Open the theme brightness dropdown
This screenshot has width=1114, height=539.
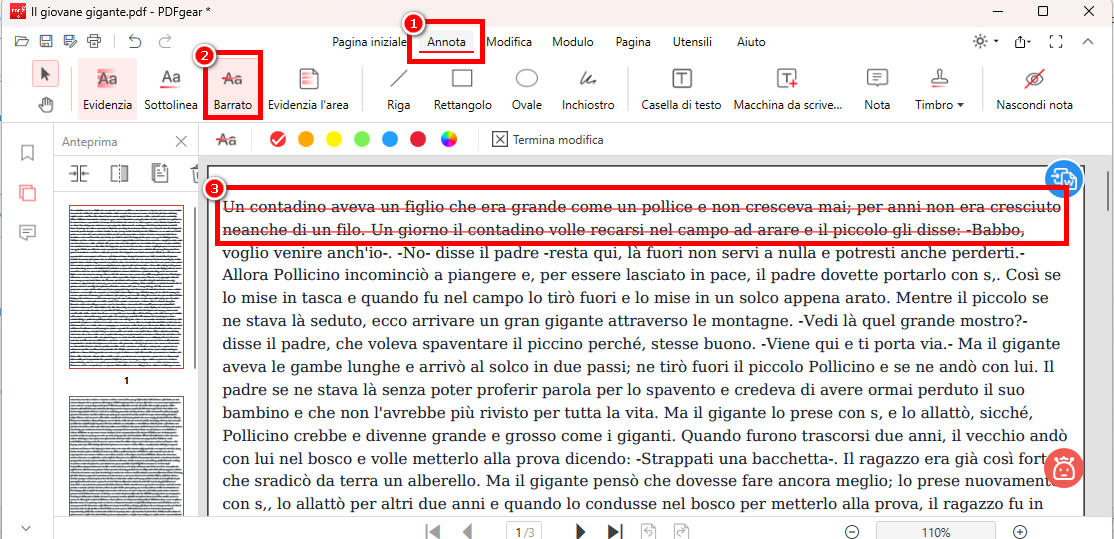pyautogui.click(x=985, y=41)
